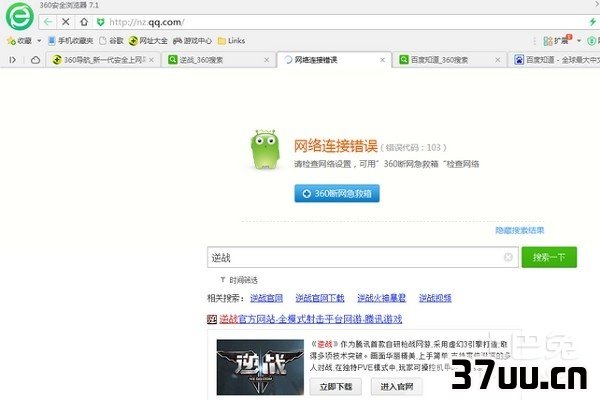This screenshot has height=400, width=600.
Task: Click the 网络连接错误 heading text
Action: point(336,146)
